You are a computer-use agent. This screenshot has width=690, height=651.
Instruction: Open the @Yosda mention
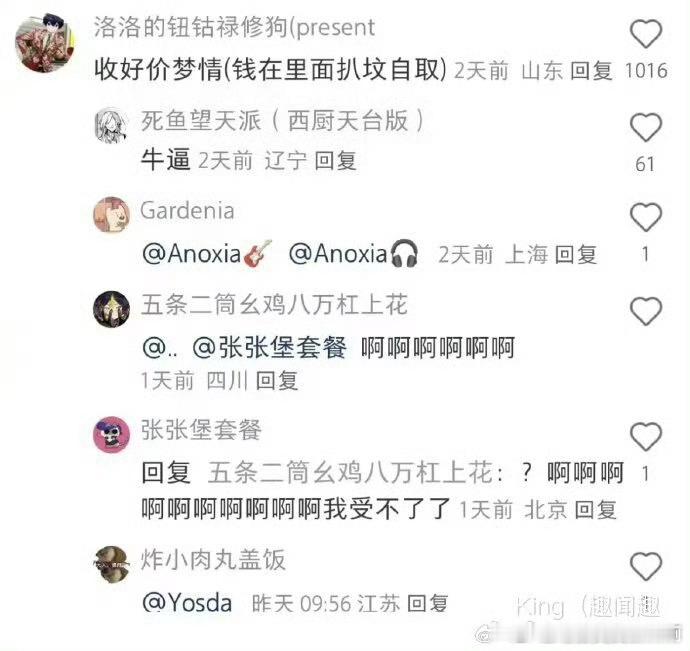tap(187, 603)
